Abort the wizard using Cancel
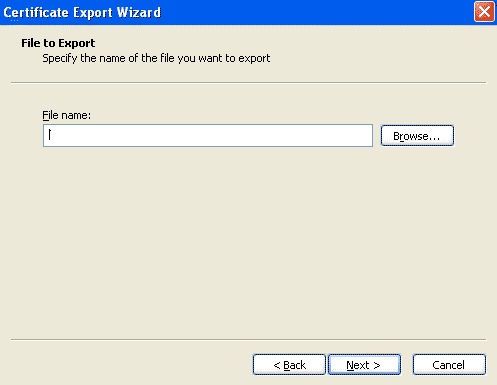This screenshot has width=497, height=385. coord(449,365)
